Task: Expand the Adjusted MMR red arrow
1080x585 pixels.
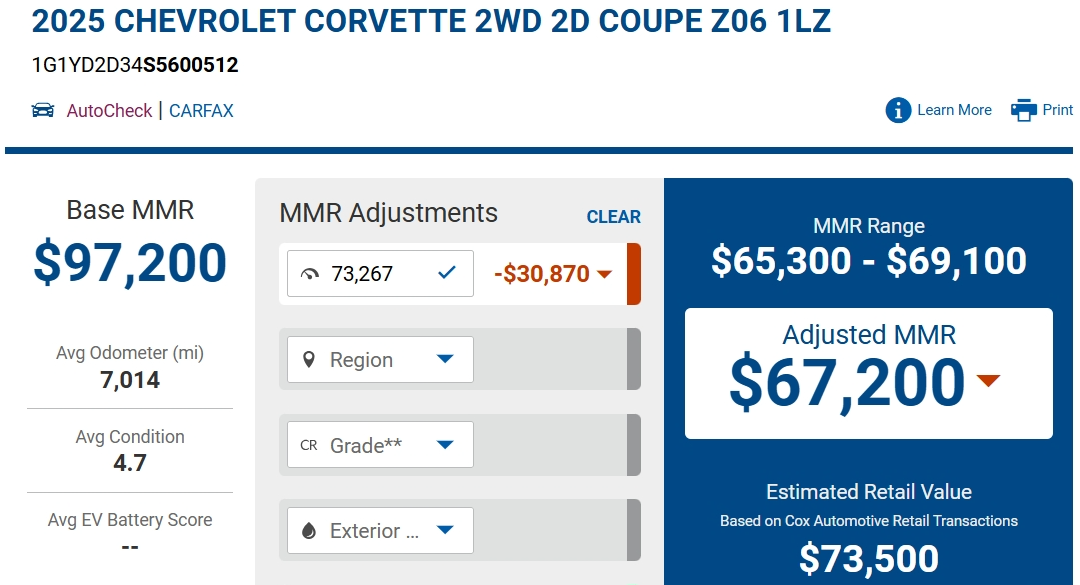Action: [988, 380]
